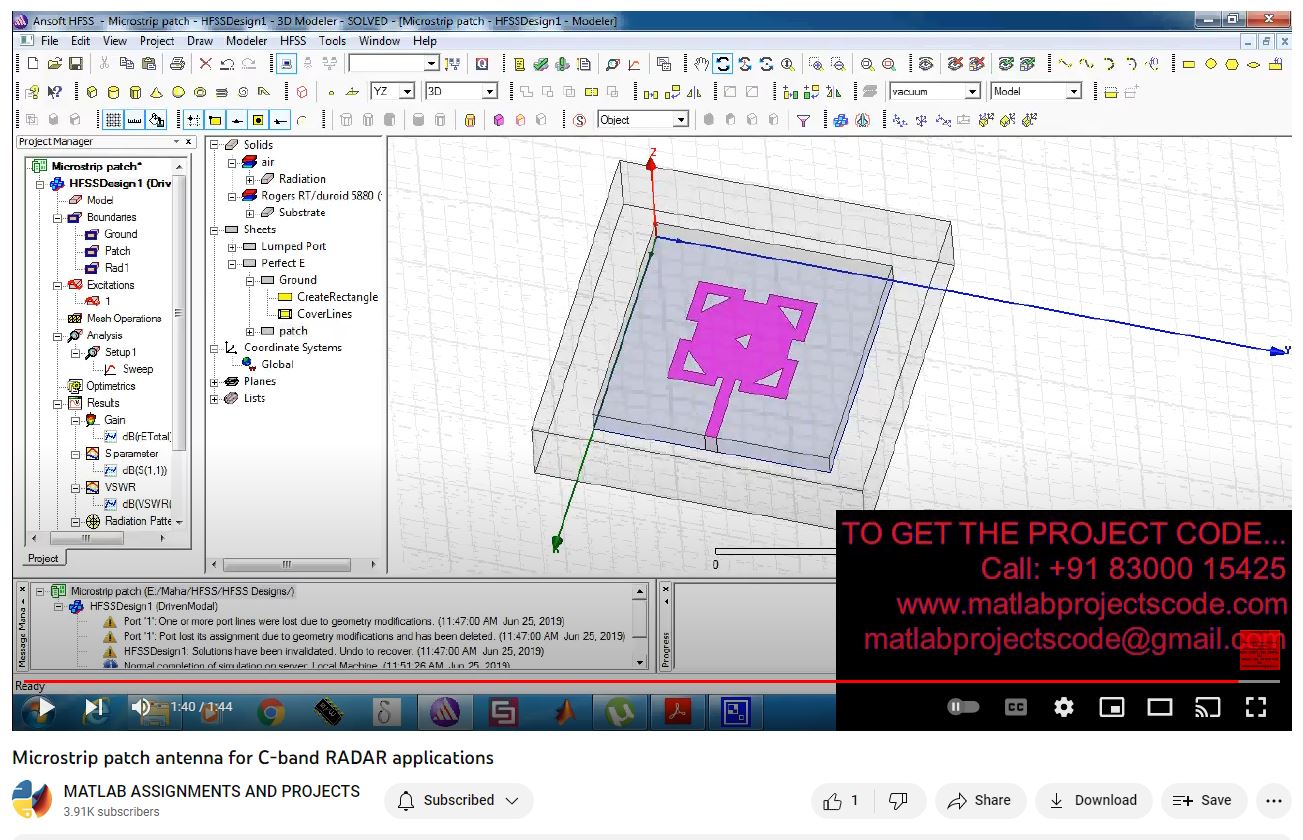Viewport: 1303px width, 840px height.
Task: Click the Download button
Action: [1093, 800]
